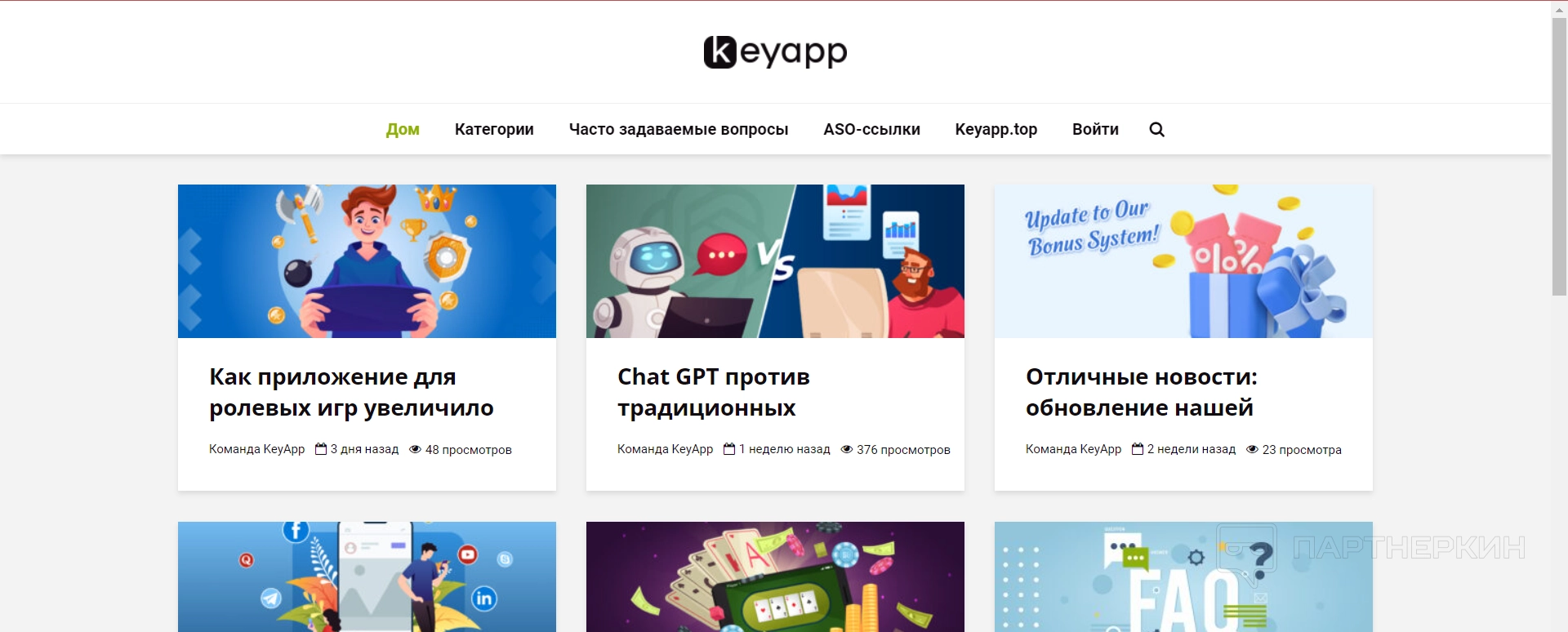Open 'ASO-ссылки' in the navigation
This screenshot has height=632, width=1568.
pyautogui.click(x=871, y=129)
